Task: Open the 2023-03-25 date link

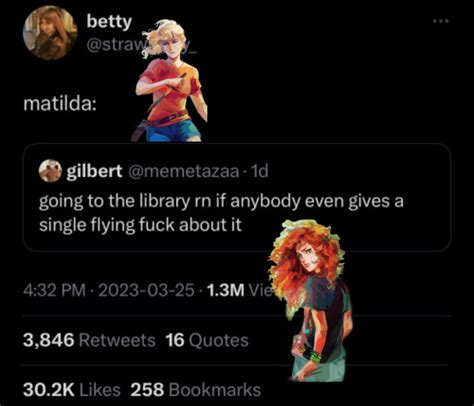Action: coord(146,290)
